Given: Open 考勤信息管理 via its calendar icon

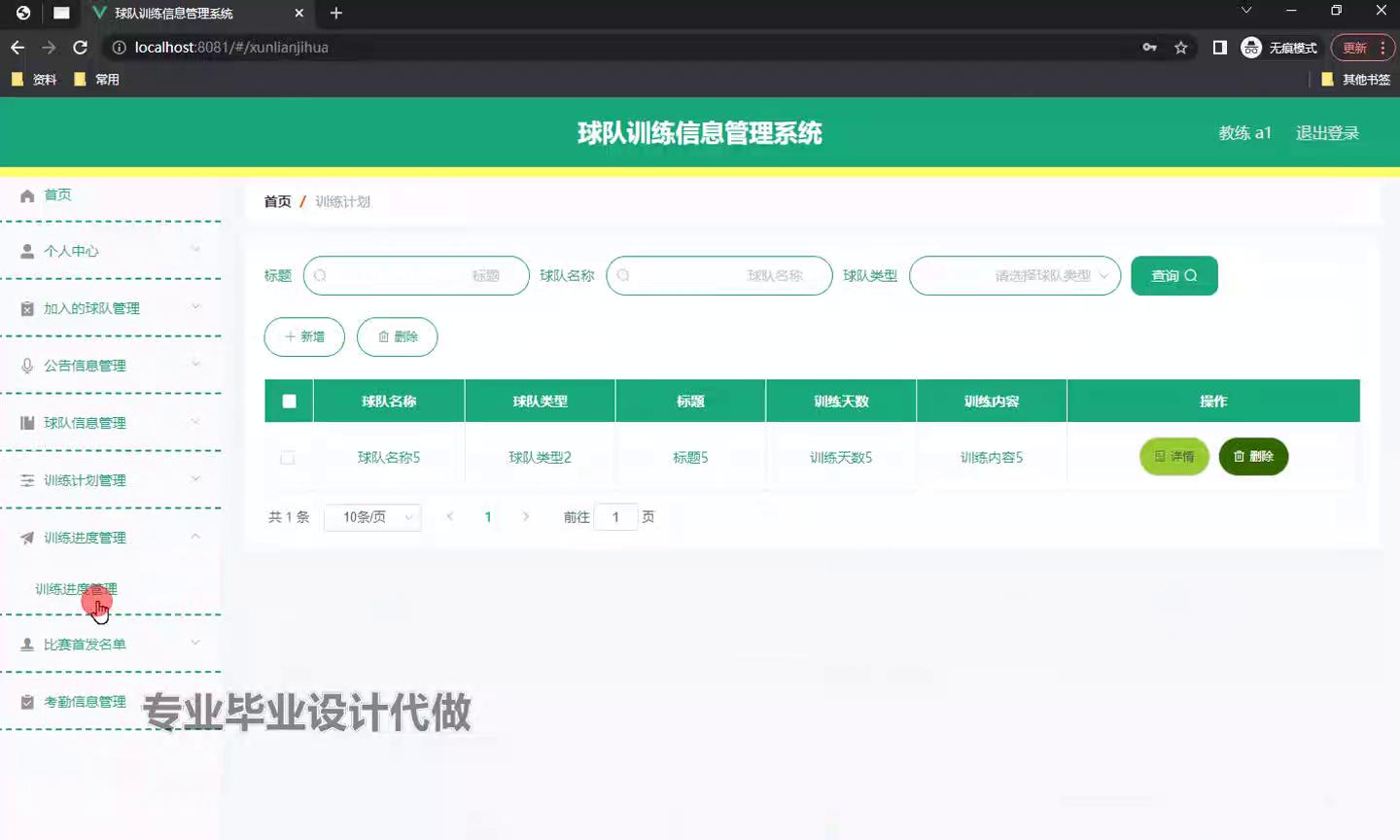Looking at the screenshot, I should tap(27, 701).
